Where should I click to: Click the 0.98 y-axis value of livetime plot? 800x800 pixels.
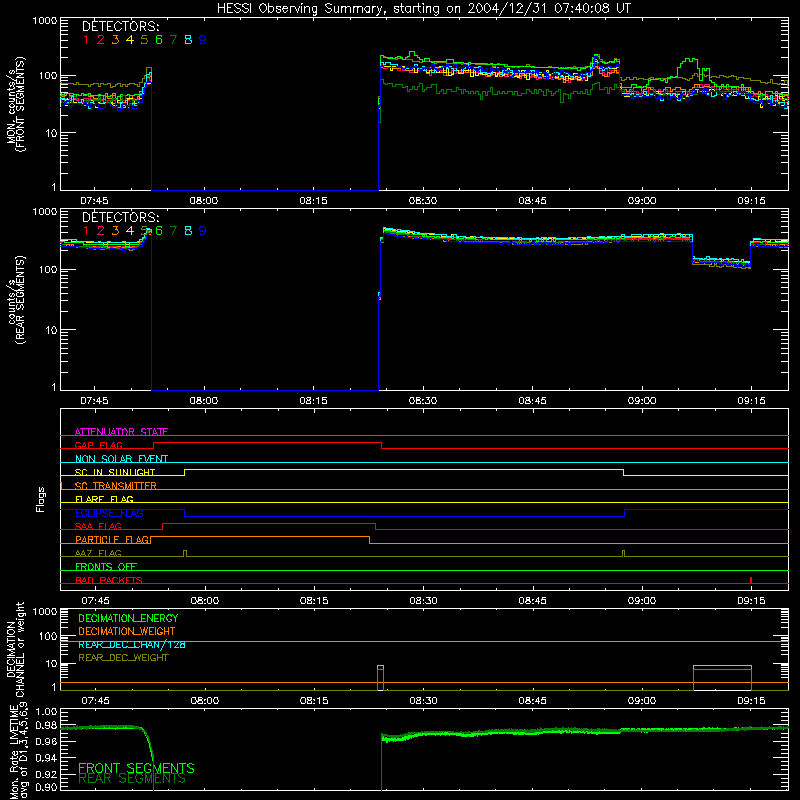(x=46, y=725)
